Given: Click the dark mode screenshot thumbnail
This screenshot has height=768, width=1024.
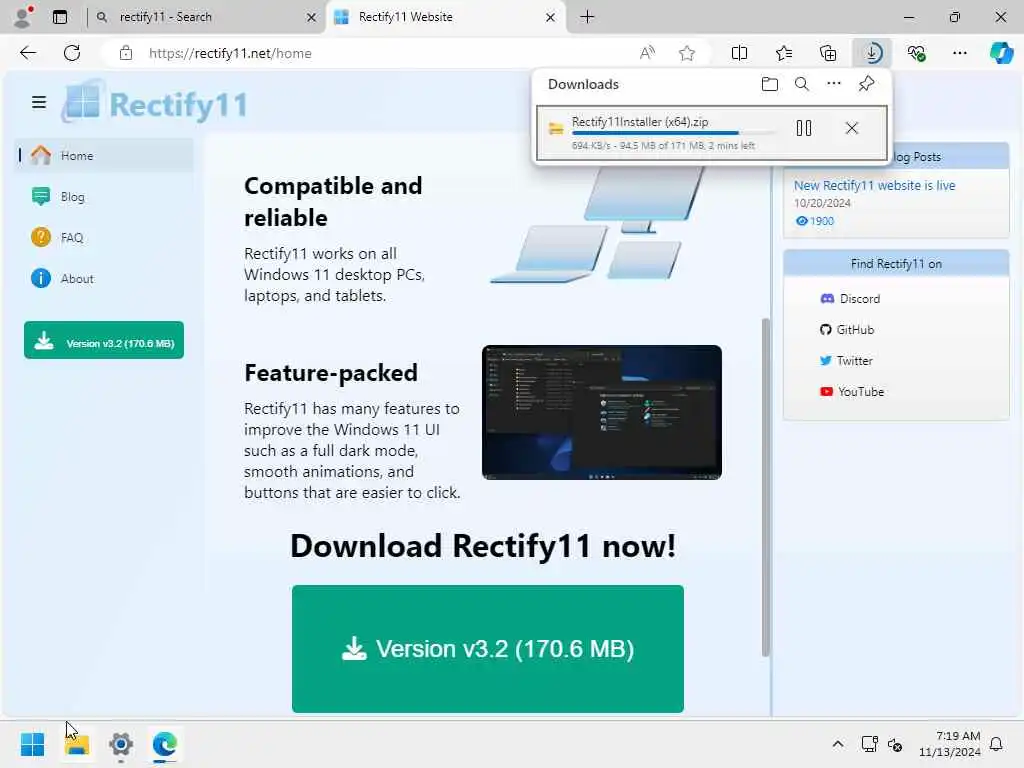Looking at the screenshot, I should tap(601, 412).
